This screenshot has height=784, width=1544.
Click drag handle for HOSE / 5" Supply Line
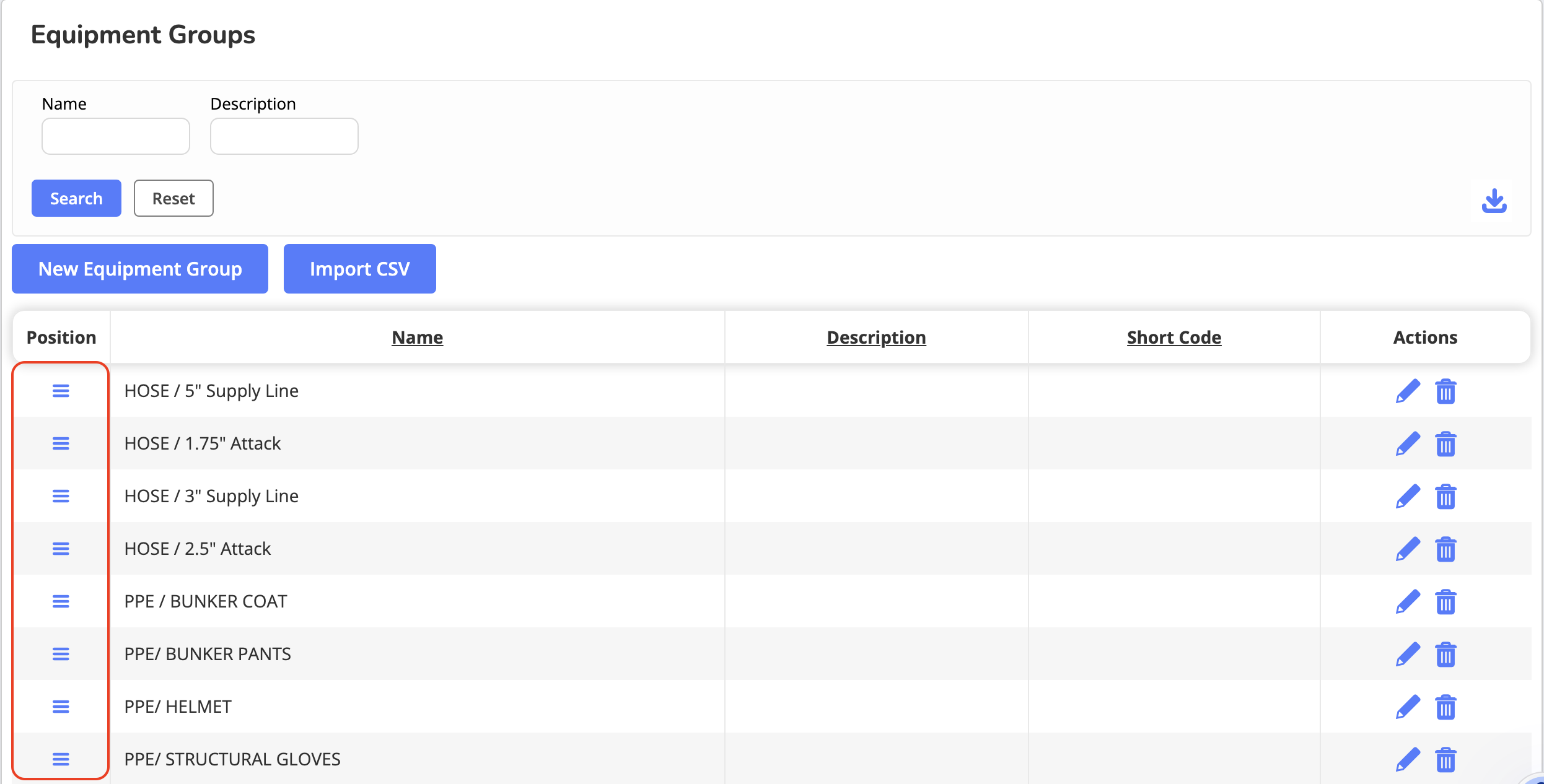click(61, 391)
